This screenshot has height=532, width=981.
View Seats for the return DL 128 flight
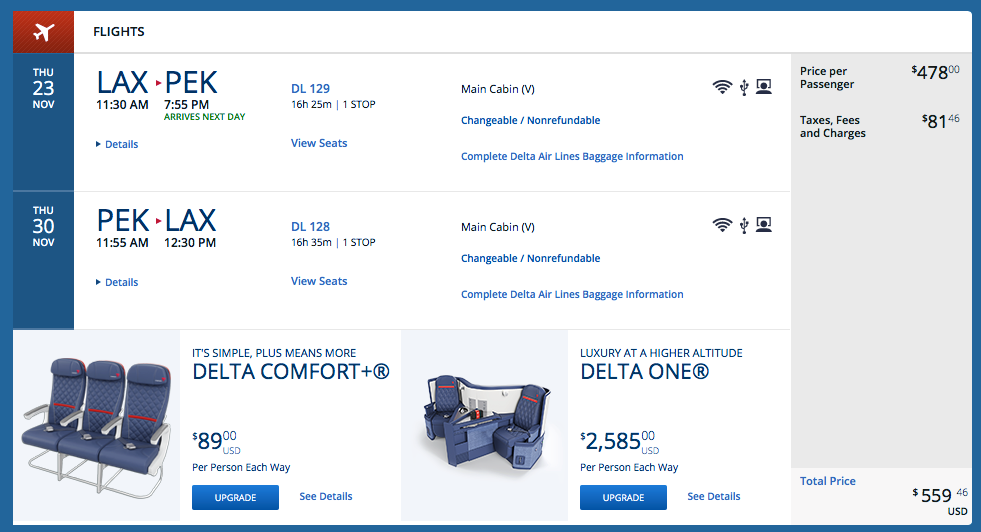click(x=319, y=281)
